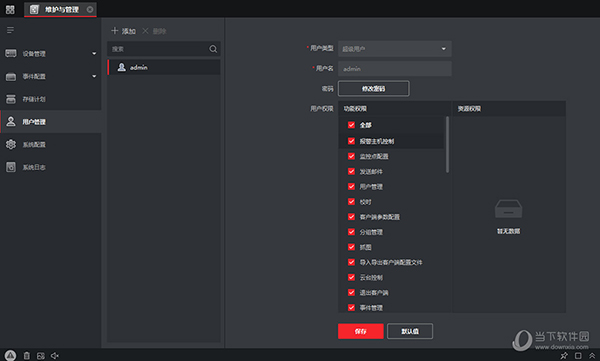
Task: Uncheck the 云台控制 permission
Action: pos(351,277)
